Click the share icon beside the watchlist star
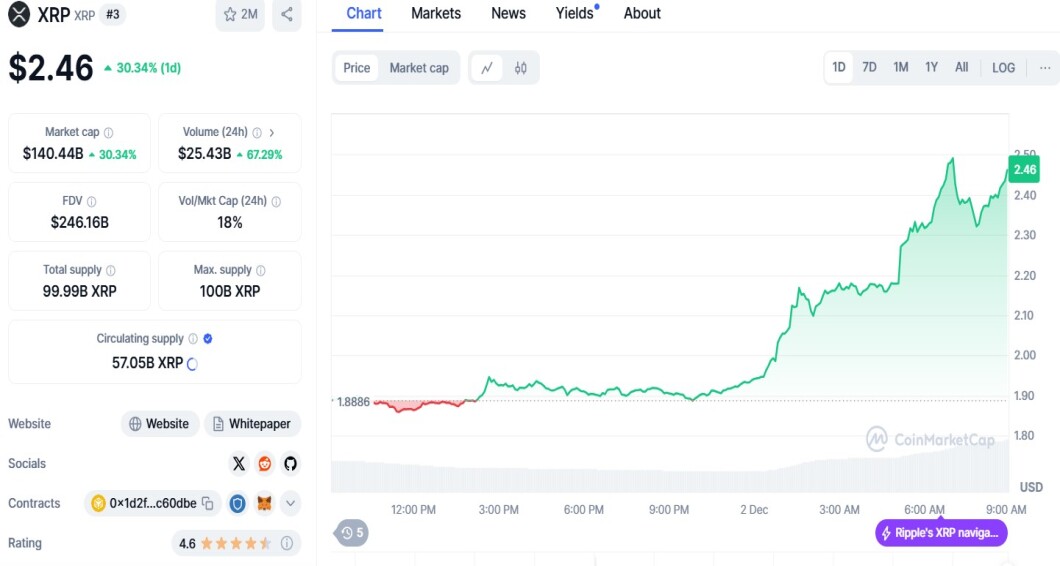 287,14
